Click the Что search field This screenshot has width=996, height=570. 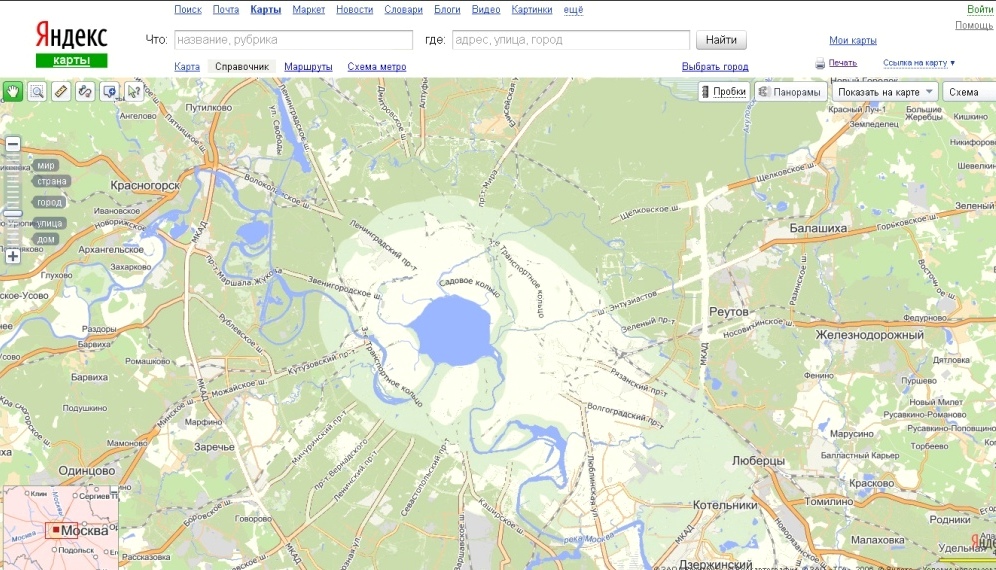click(293, 40)
